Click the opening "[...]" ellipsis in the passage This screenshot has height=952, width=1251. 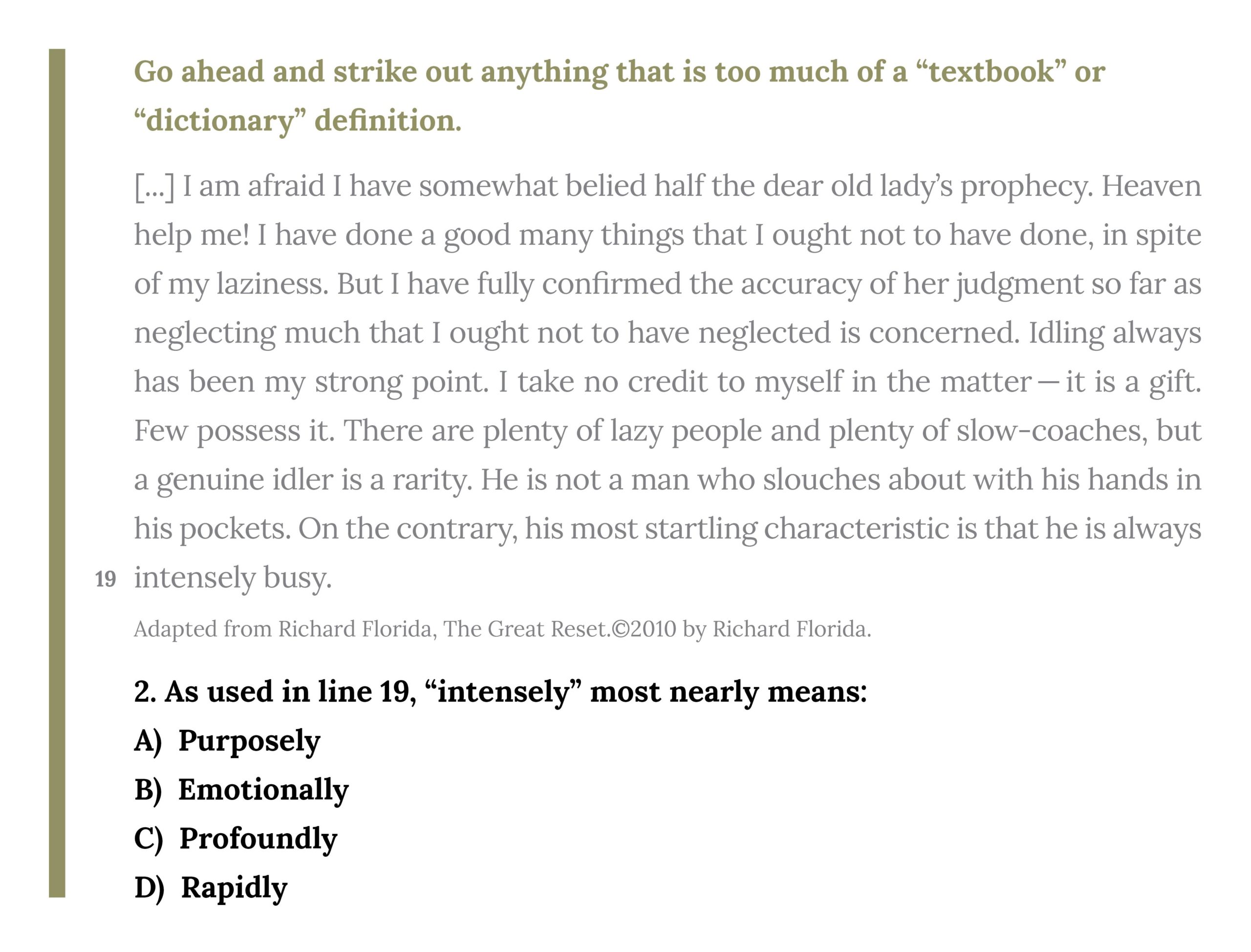154,186
